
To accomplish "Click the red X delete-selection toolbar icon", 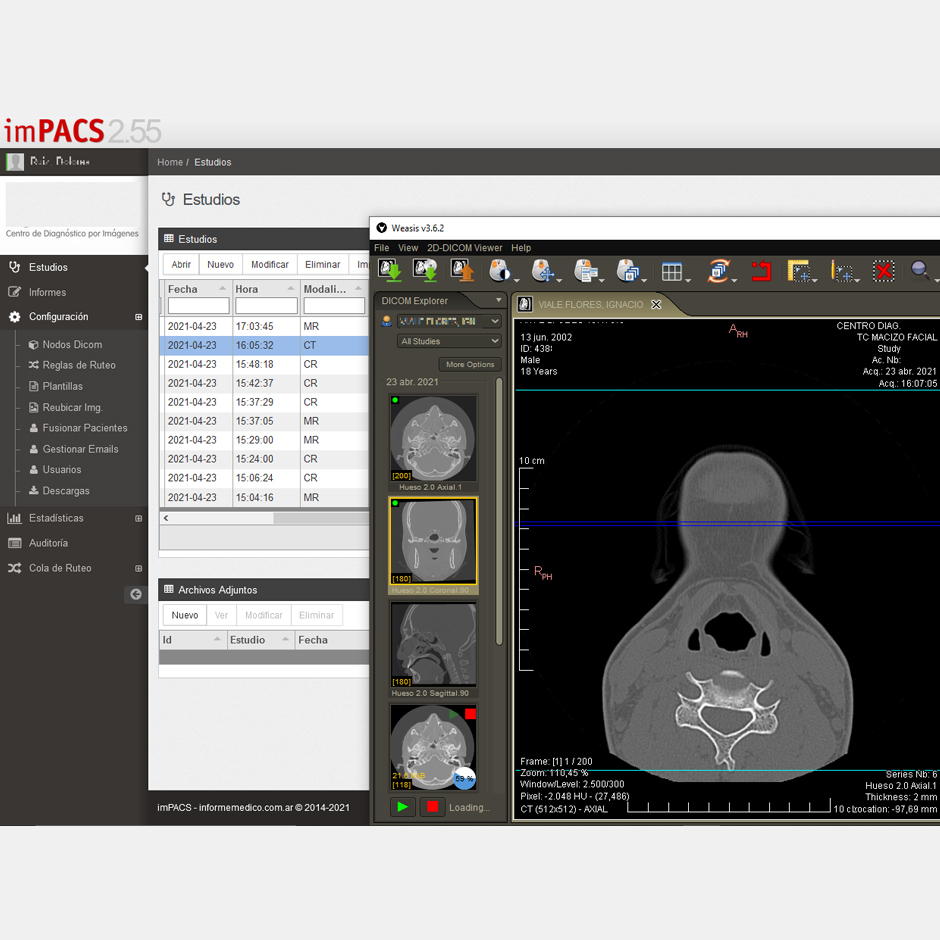I will (x=883, y=271).
